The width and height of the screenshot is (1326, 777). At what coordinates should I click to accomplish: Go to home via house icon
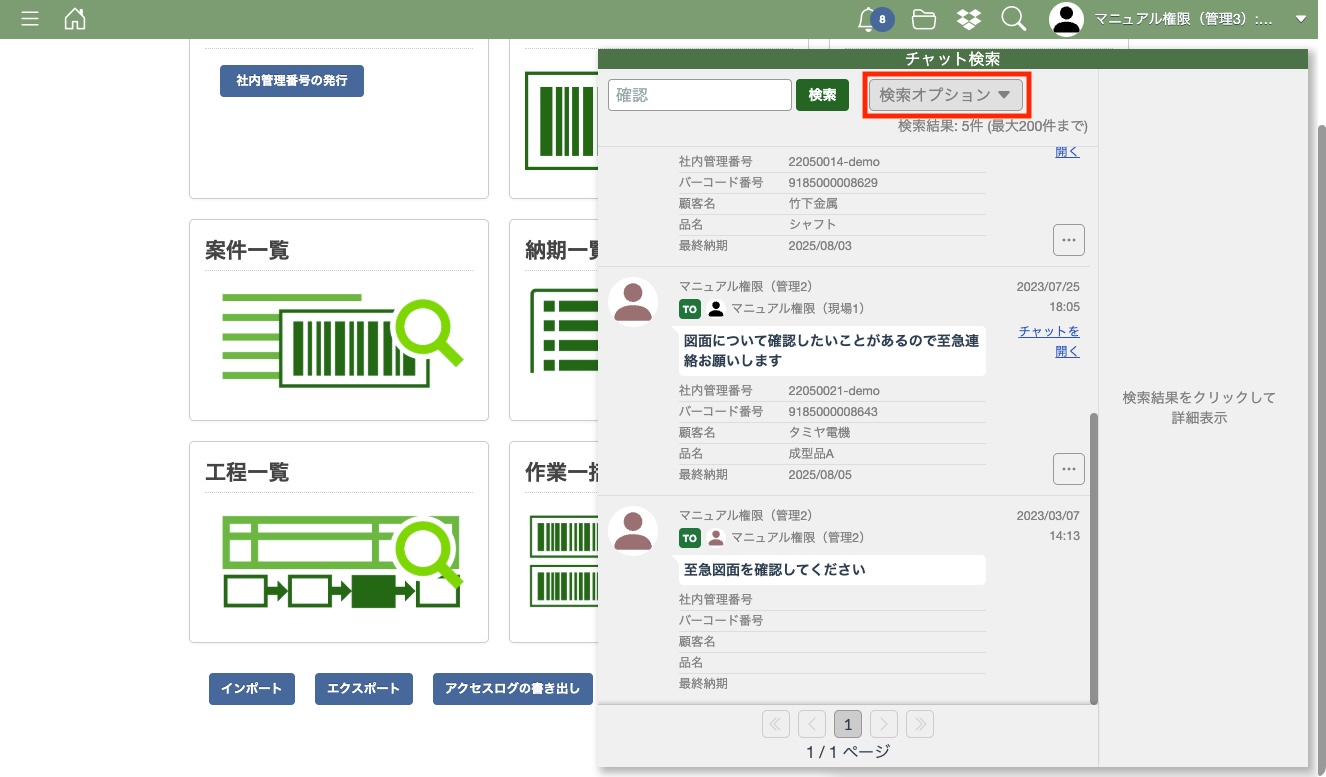(75, 19)
